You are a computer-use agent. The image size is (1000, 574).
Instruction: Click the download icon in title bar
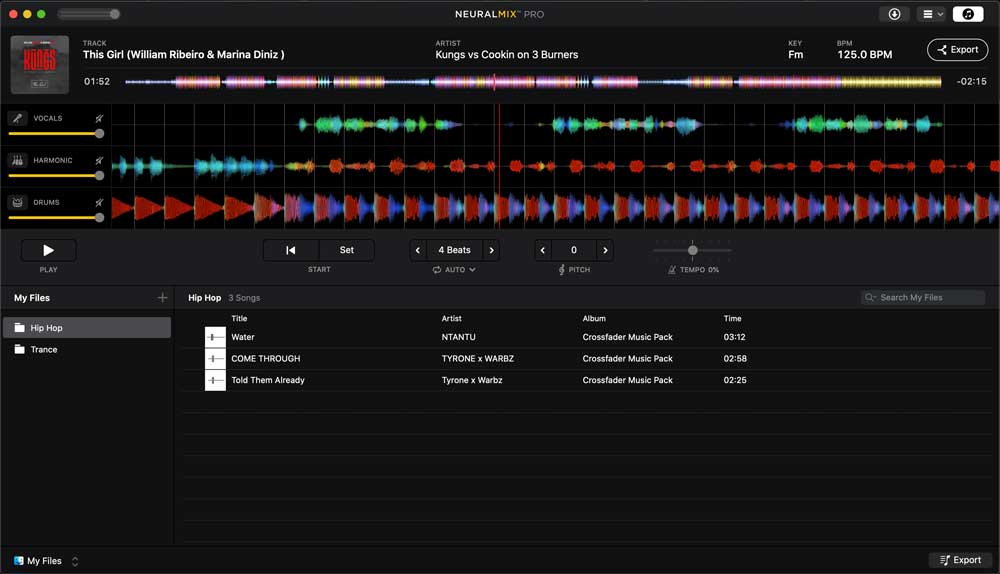(x=894, y=14)
